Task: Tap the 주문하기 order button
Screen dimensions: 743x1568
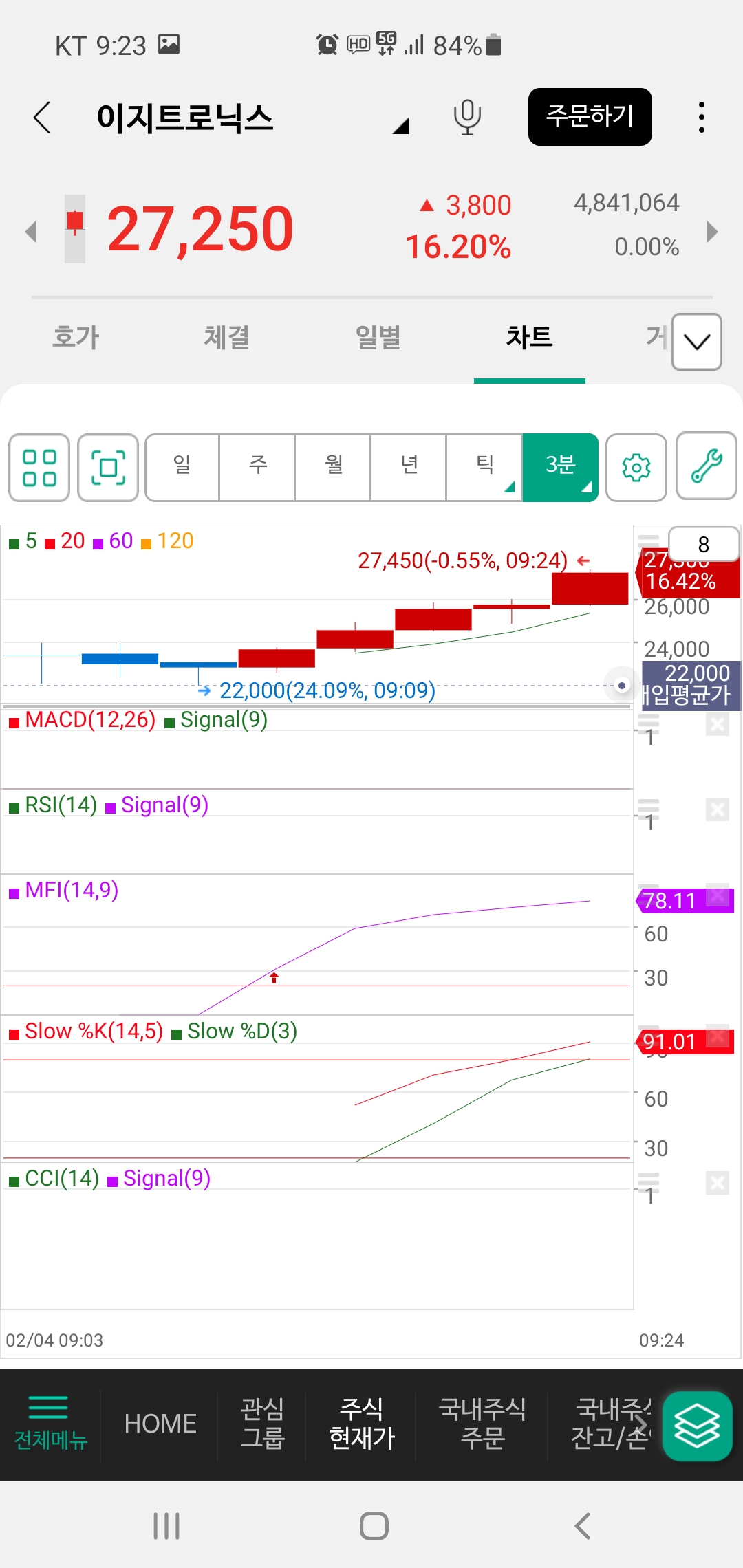Action: pyautogui.click(x=590, y=117)
